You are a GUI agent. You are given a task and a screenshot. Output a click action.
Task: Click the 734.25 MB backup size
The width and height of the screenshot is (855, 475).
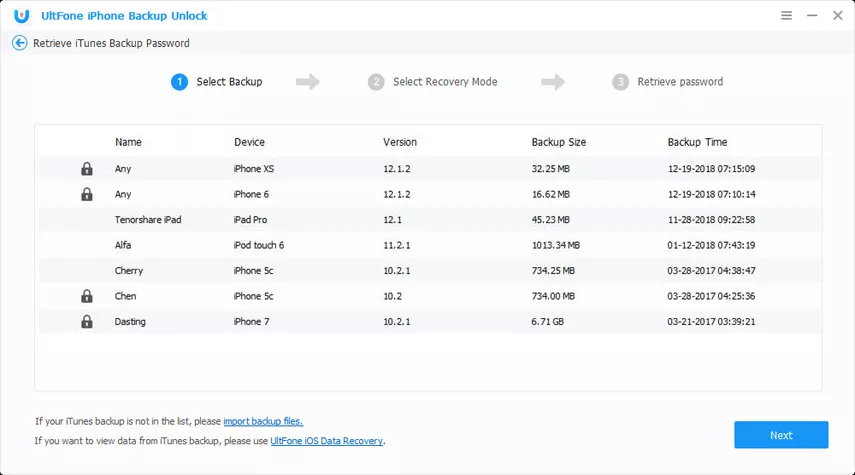point(553,270)
